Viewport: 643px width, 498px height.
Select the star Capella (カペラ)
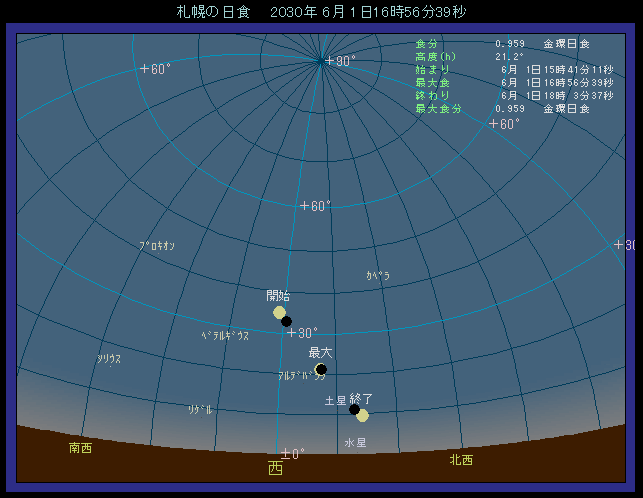click(x=378, y=275)
